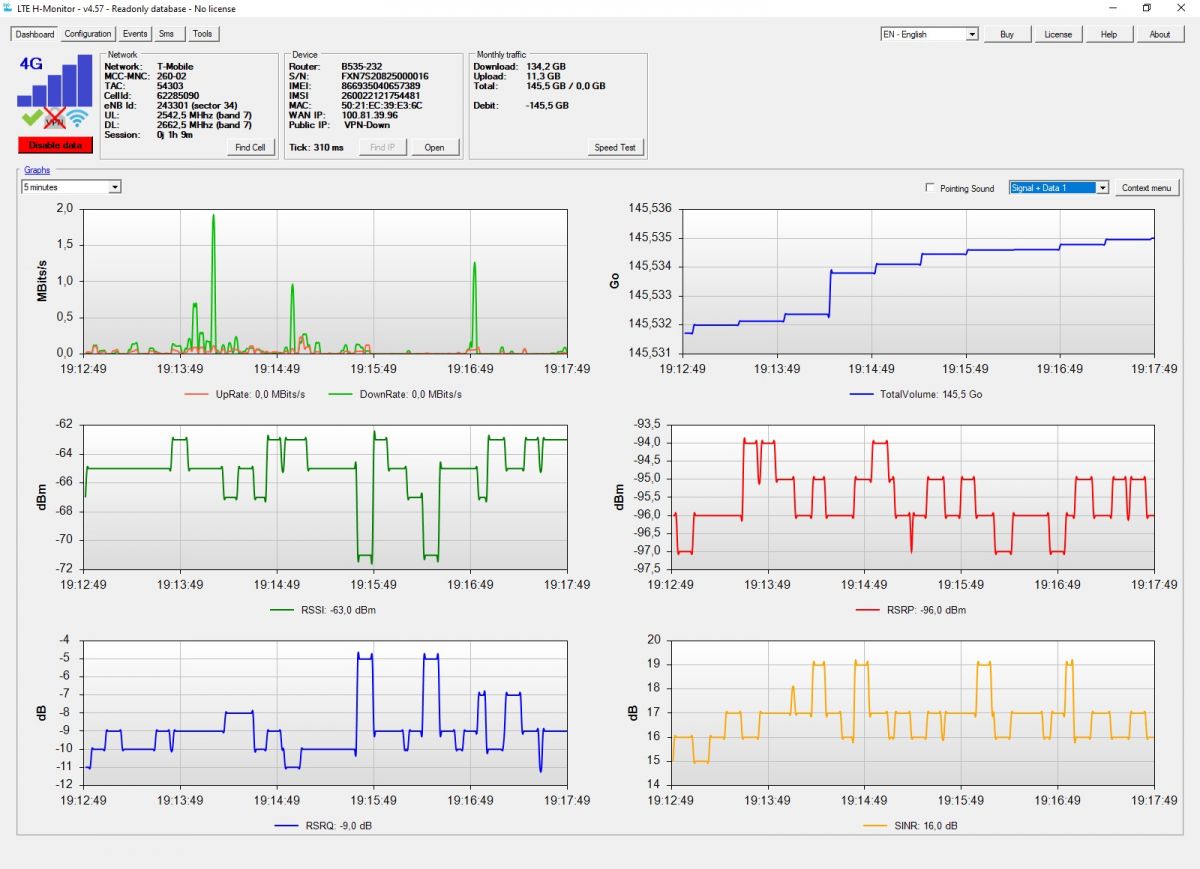Open the 5 minutes time range dropdown
The image size is (1200, 869).
(x=71, y=187)
